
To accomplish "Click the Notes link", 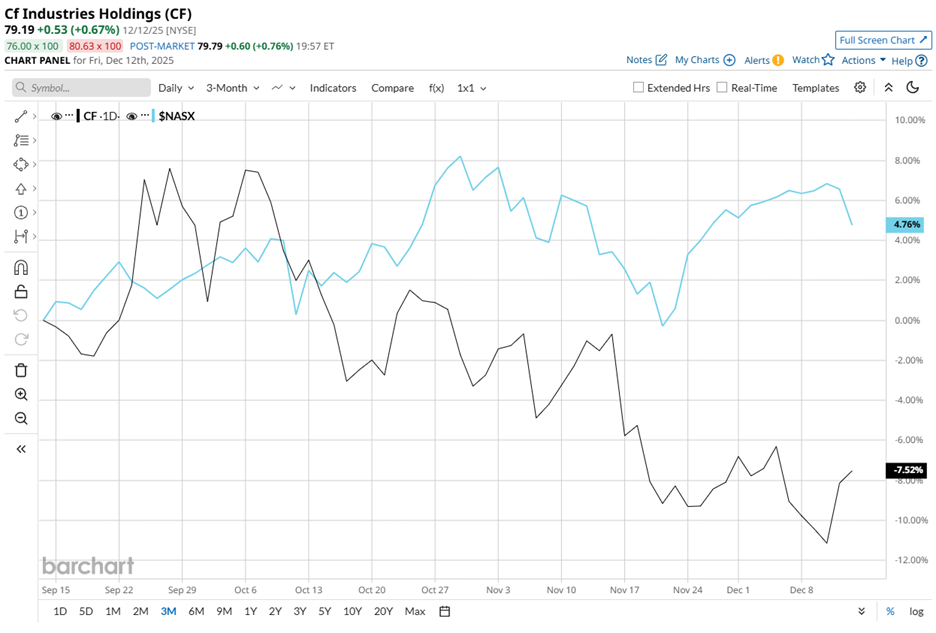I will [639, 60].
